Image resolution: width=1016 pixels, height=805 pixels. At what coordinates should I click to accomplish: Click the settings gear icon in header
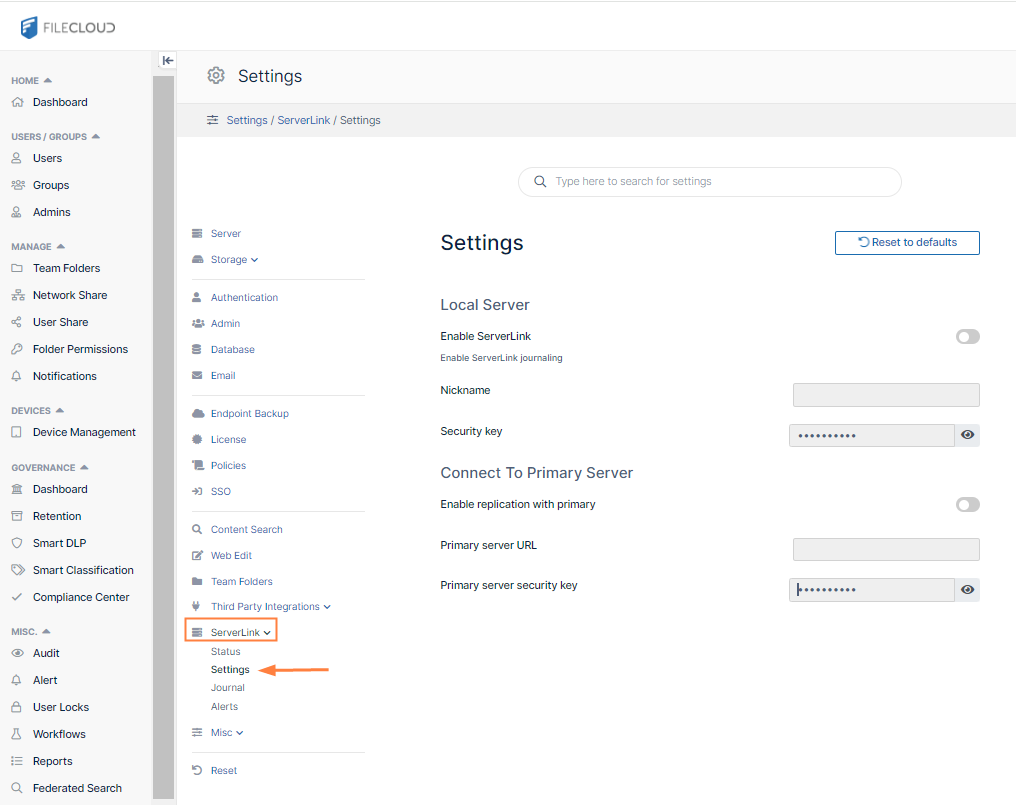tap(216, 76)
